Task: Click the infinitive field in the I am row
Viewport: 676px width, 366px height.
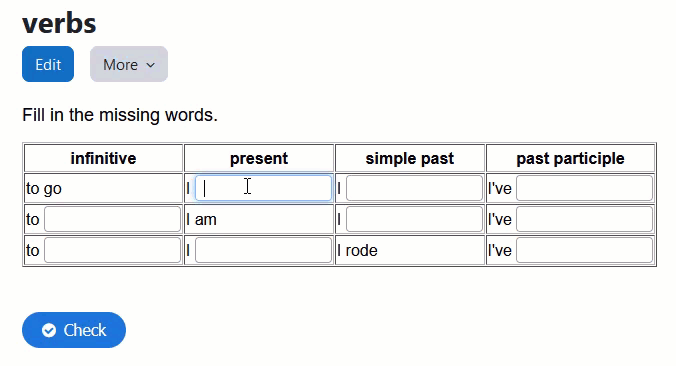Action: coord(113,219)
